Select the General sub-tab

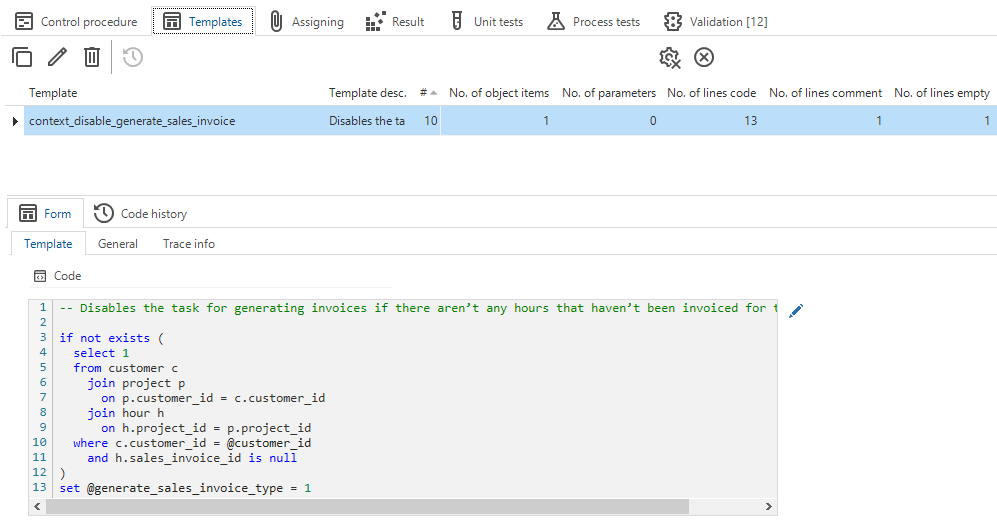(118, 243)
